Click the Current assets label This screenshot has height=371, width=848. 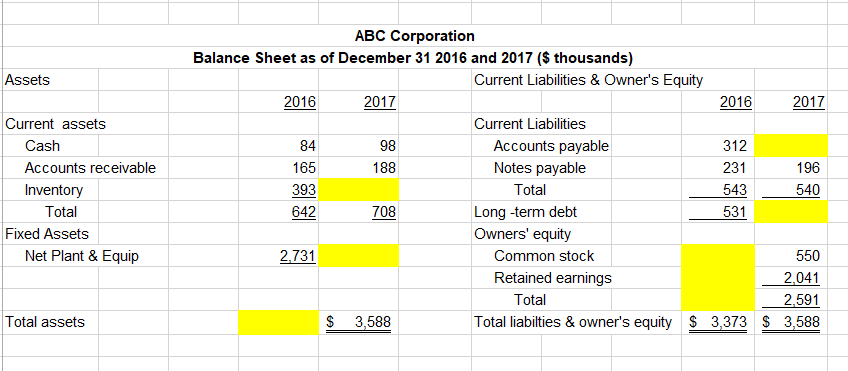(55, 124)
